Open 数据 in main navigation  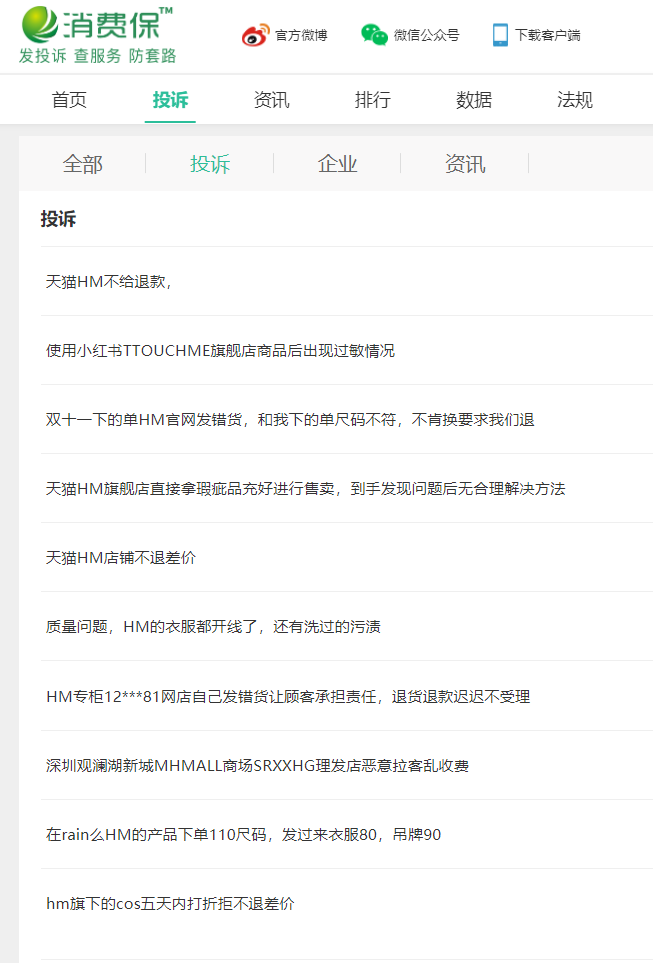click(474, 99)
